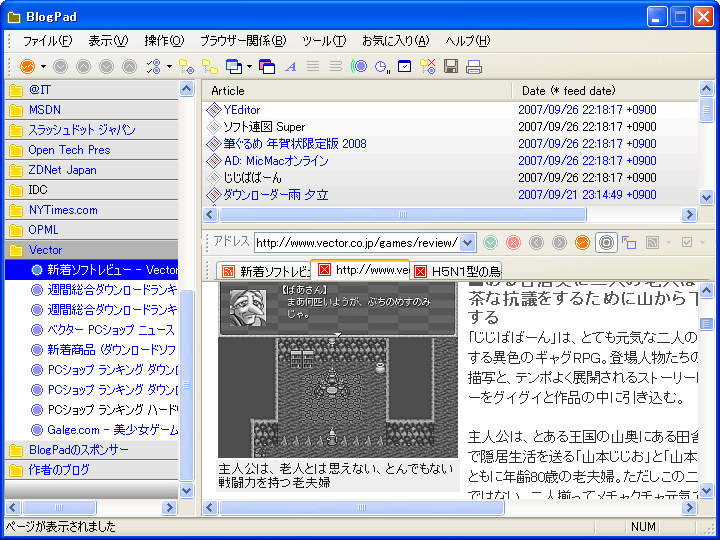Viewport: 720px width, 540px height.
Task: Select the AD: MicMacオンライン article
Action: (x=276, y=161)
